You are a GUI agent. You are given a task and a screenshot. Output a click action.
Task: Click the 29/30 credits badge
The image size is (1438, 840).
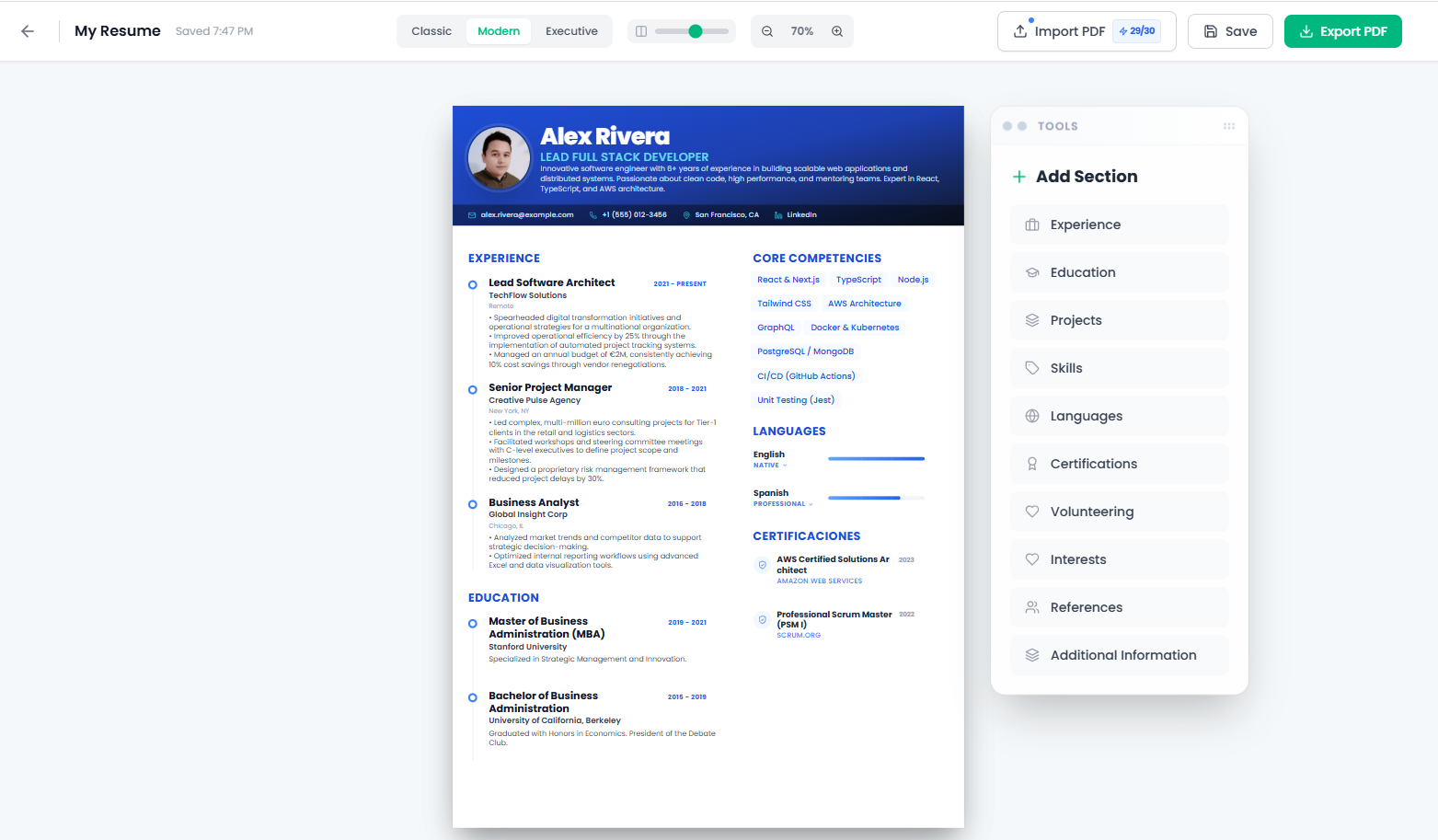click(x=1137, y=30)
